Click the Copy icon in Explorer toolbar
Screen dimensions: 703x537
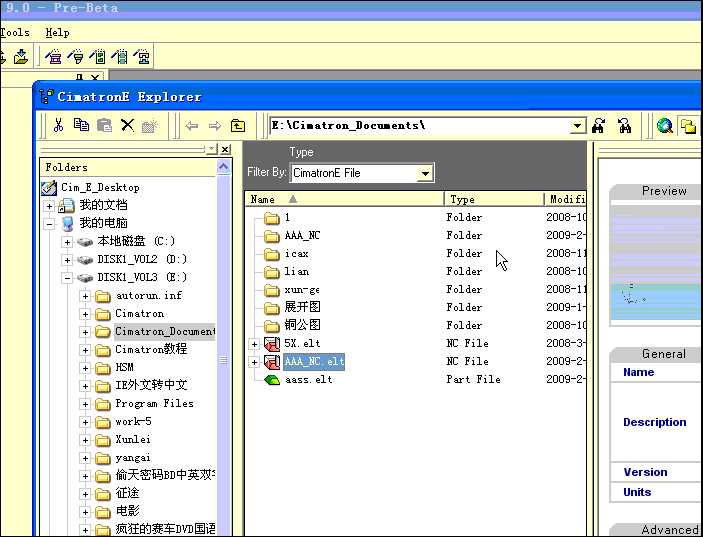[81, 125]
